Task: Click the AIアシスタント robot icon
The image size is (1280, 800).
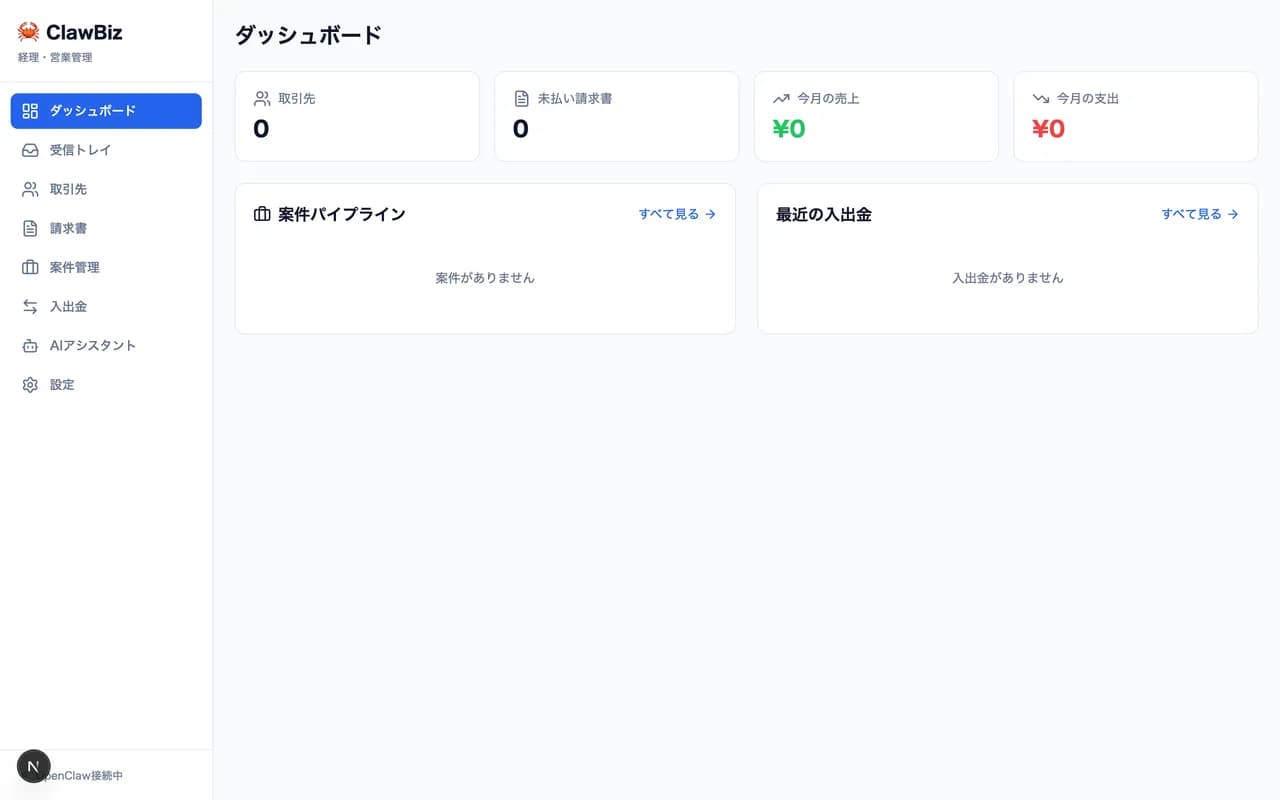Action: [x=30, y=345]
